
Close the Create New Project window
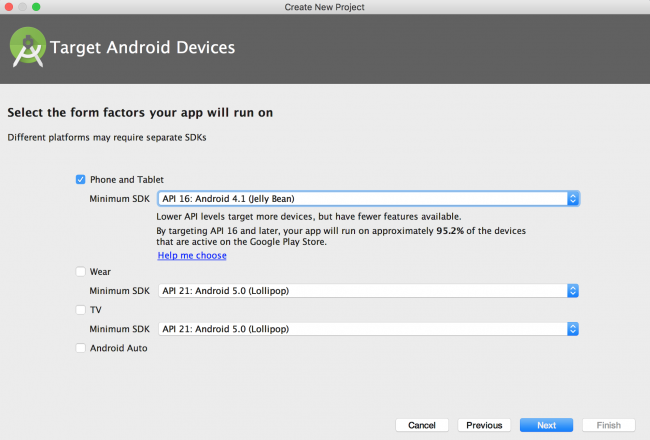tap(8, 7)
